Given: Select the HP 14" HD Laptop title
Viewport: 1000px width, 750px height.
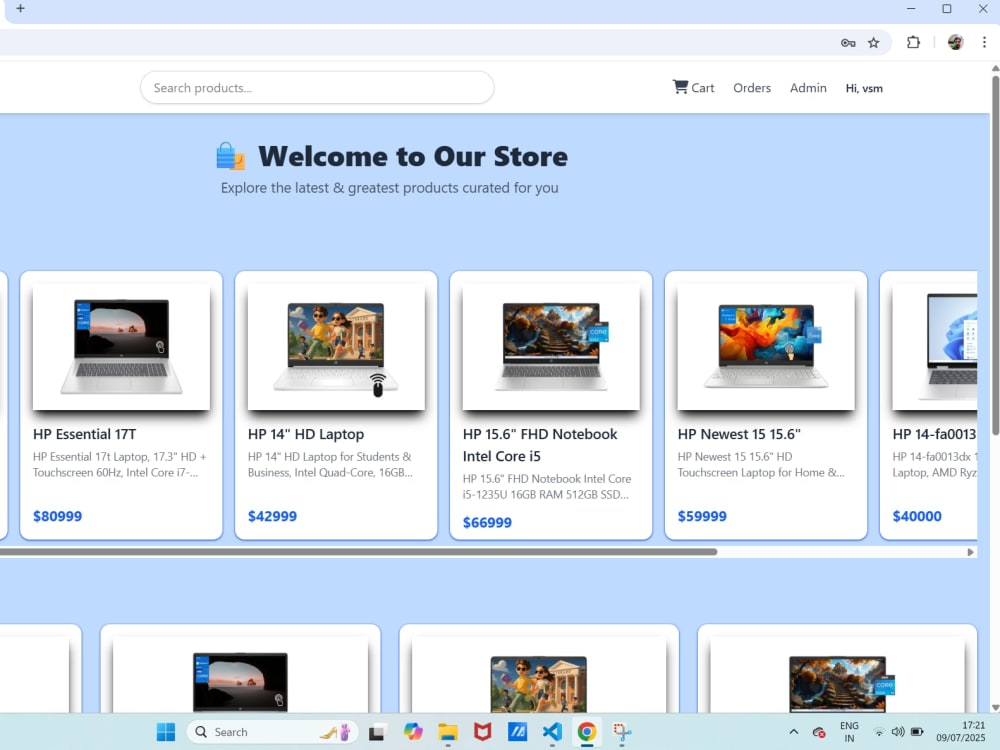Looking at the screenshot, I should coord(306,434).
